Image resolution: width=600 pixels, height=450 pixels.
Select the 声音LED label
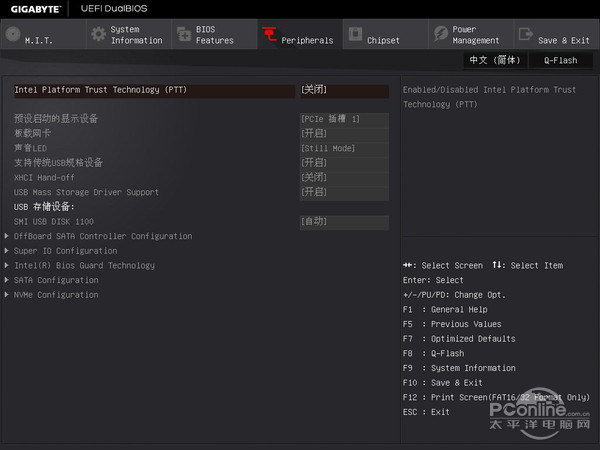pos(30,148)
